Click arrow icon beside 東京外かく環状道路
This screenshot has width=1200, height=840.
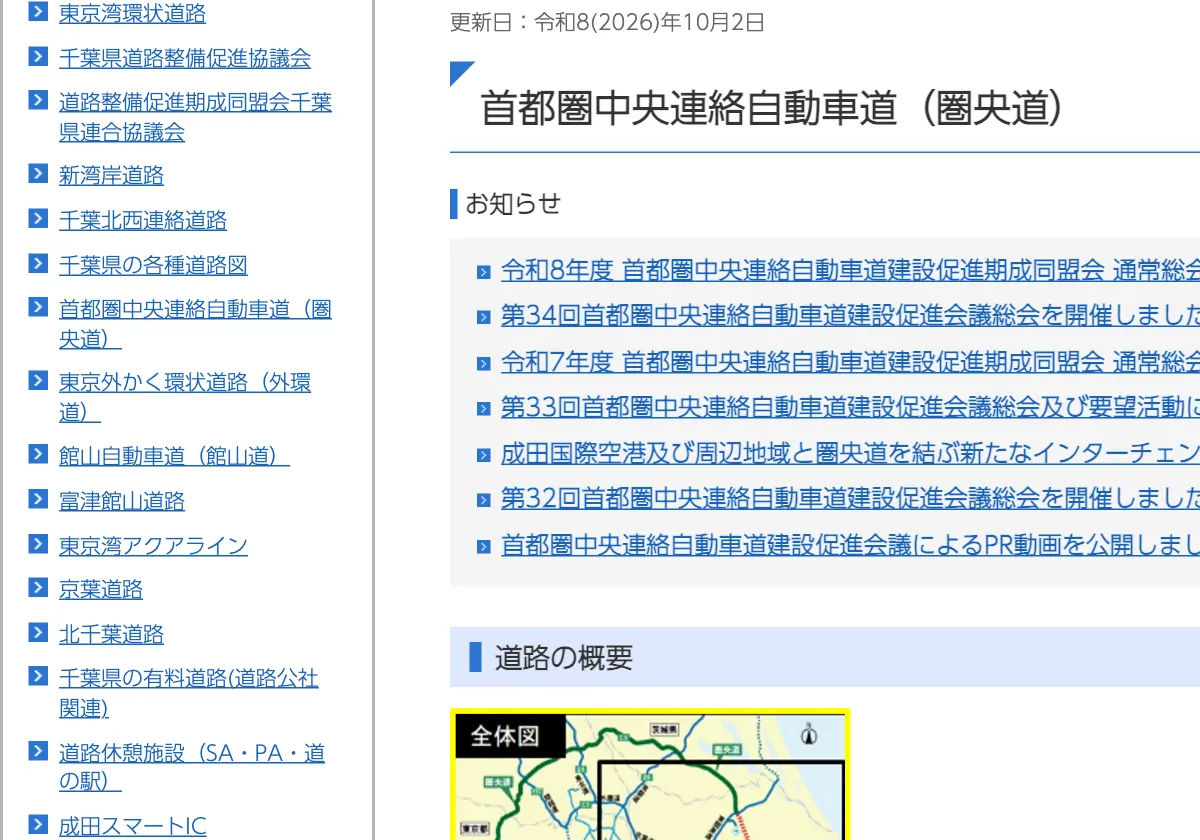click(x=38, y=380)
